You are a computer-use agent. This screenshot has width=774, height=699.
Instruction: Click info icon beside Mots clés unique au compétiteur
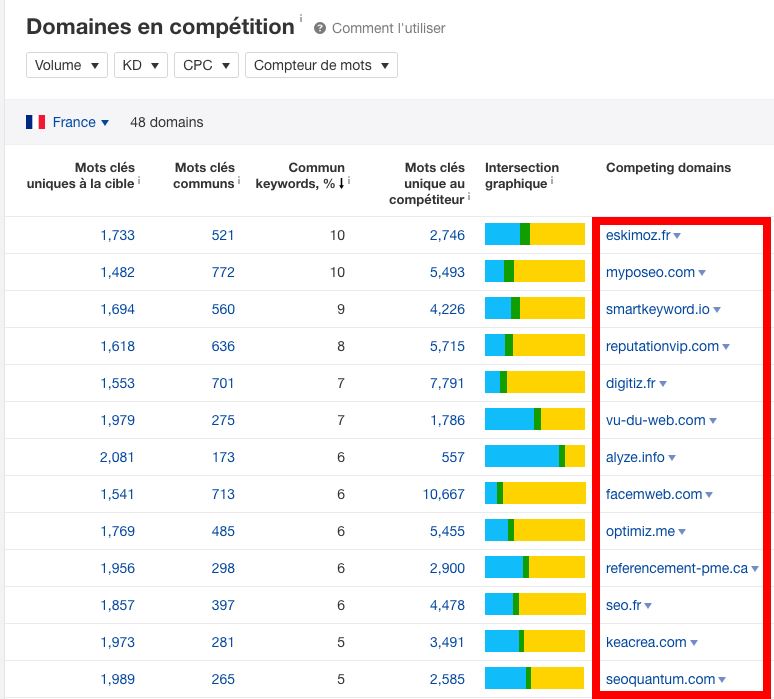coord(468,197)
